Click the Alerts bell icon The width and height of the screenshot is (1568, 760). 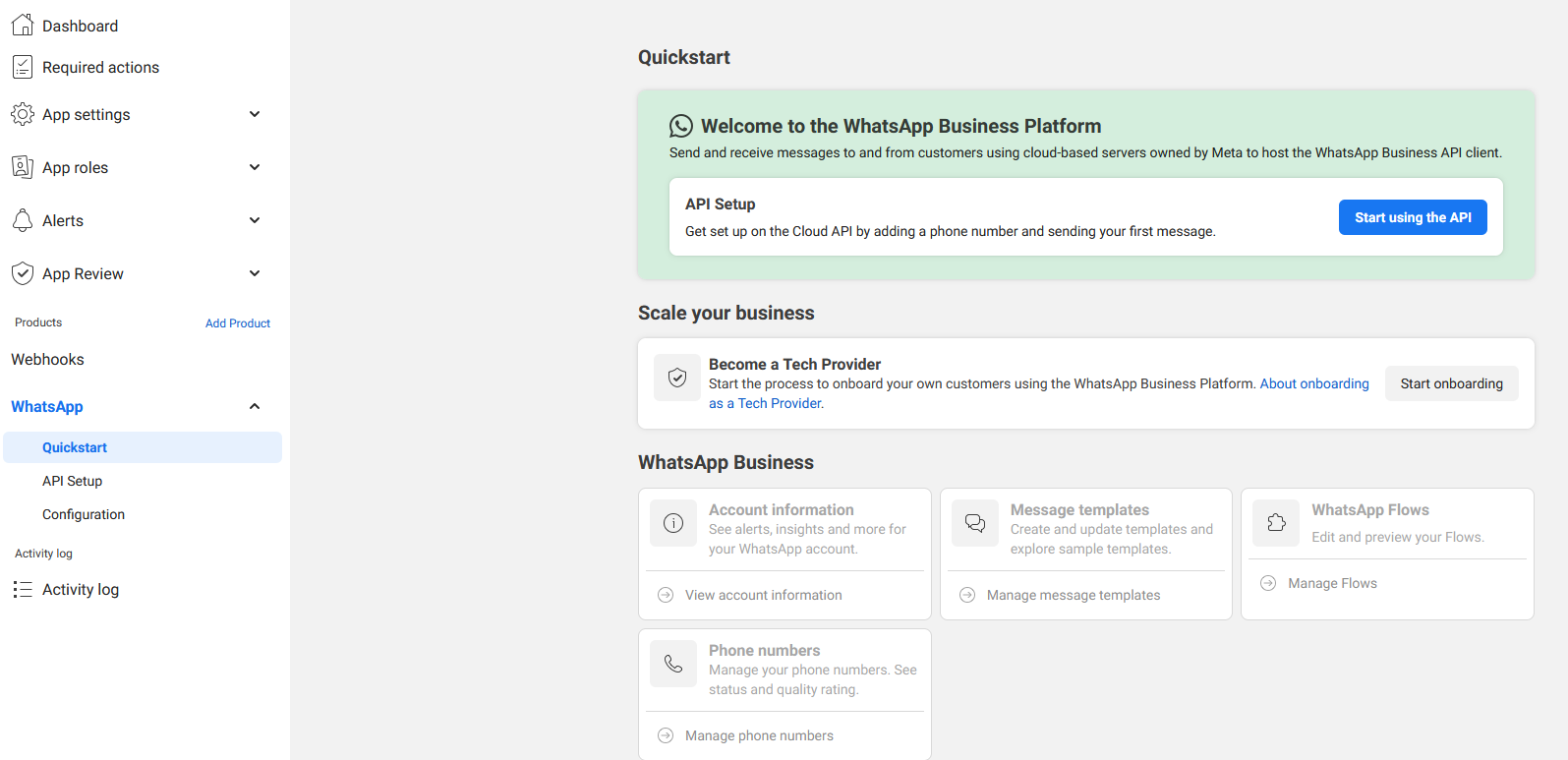coord(23,220)
